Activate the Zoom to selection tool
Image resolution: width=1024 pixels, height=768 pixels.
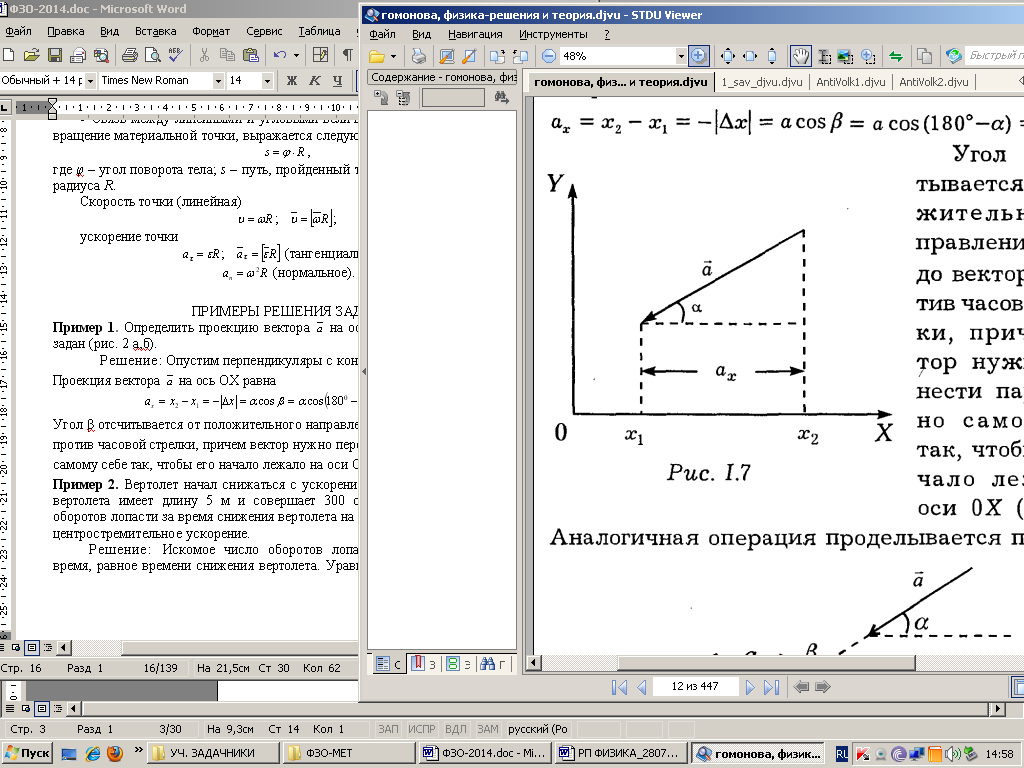pos(868,57)
